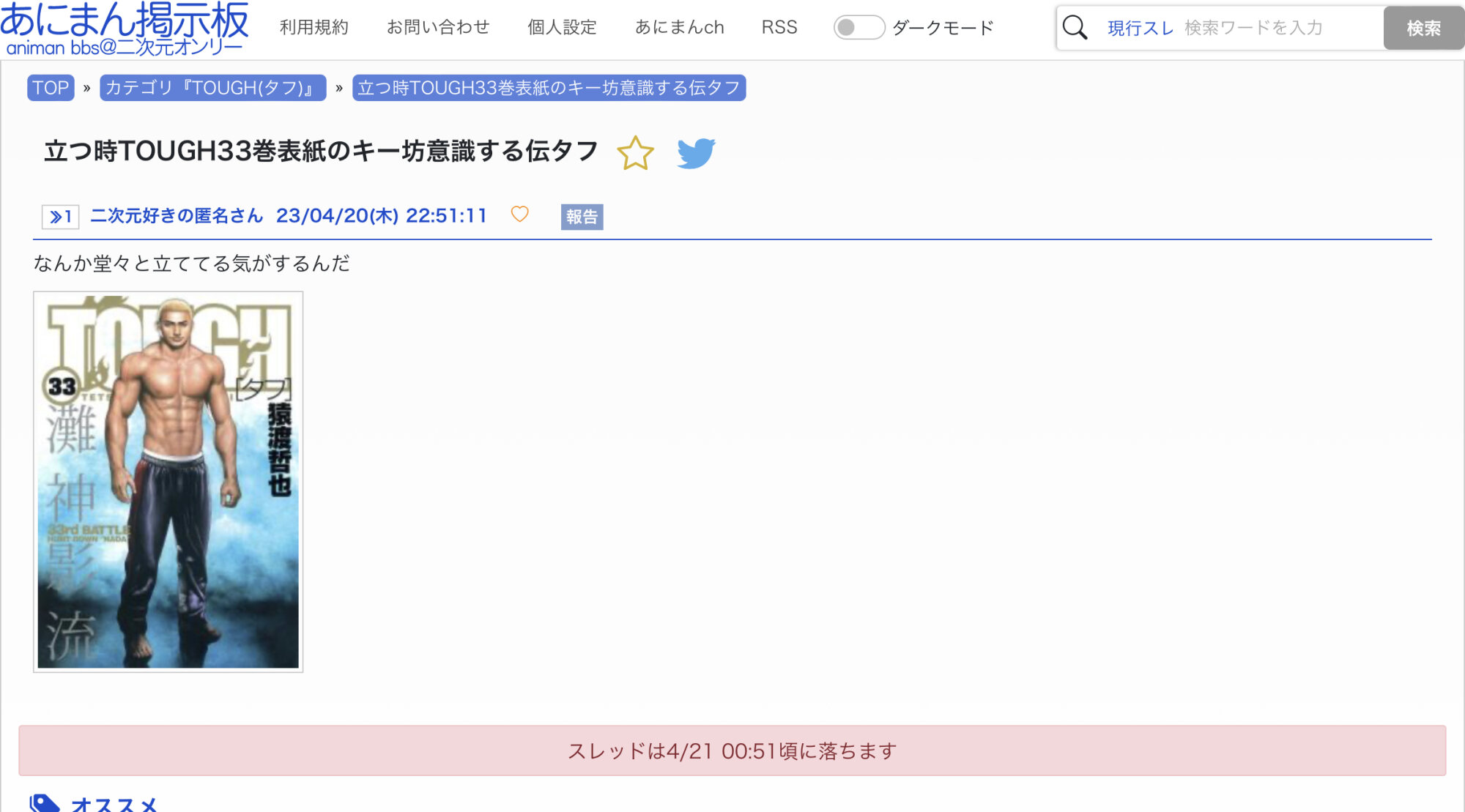1465x812 pixels.
Task: Open the RSS link in the header
Action: pos(779,28)
